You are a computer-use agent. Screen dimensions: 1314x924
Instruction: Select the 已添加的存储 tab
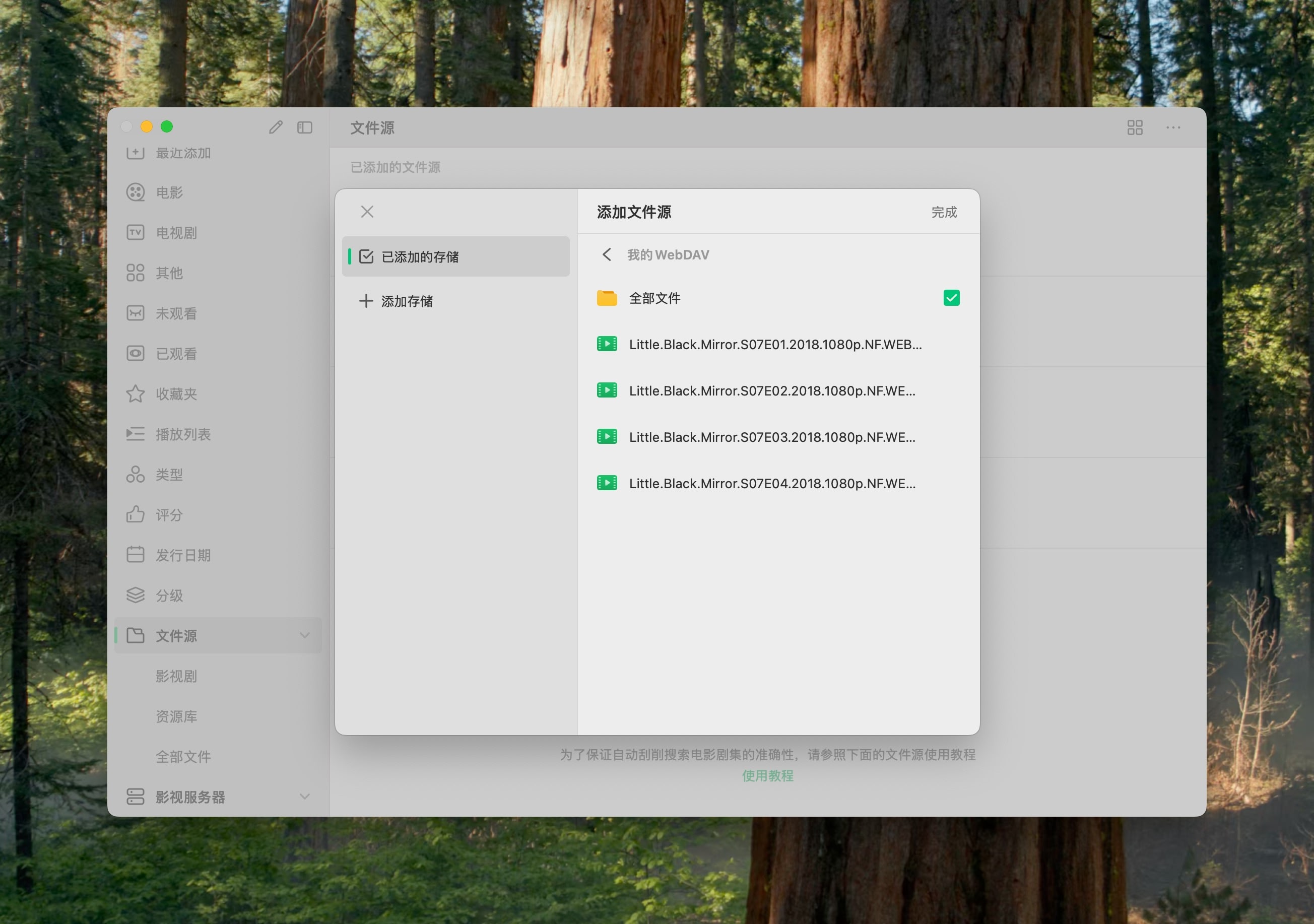click(455, 256)
